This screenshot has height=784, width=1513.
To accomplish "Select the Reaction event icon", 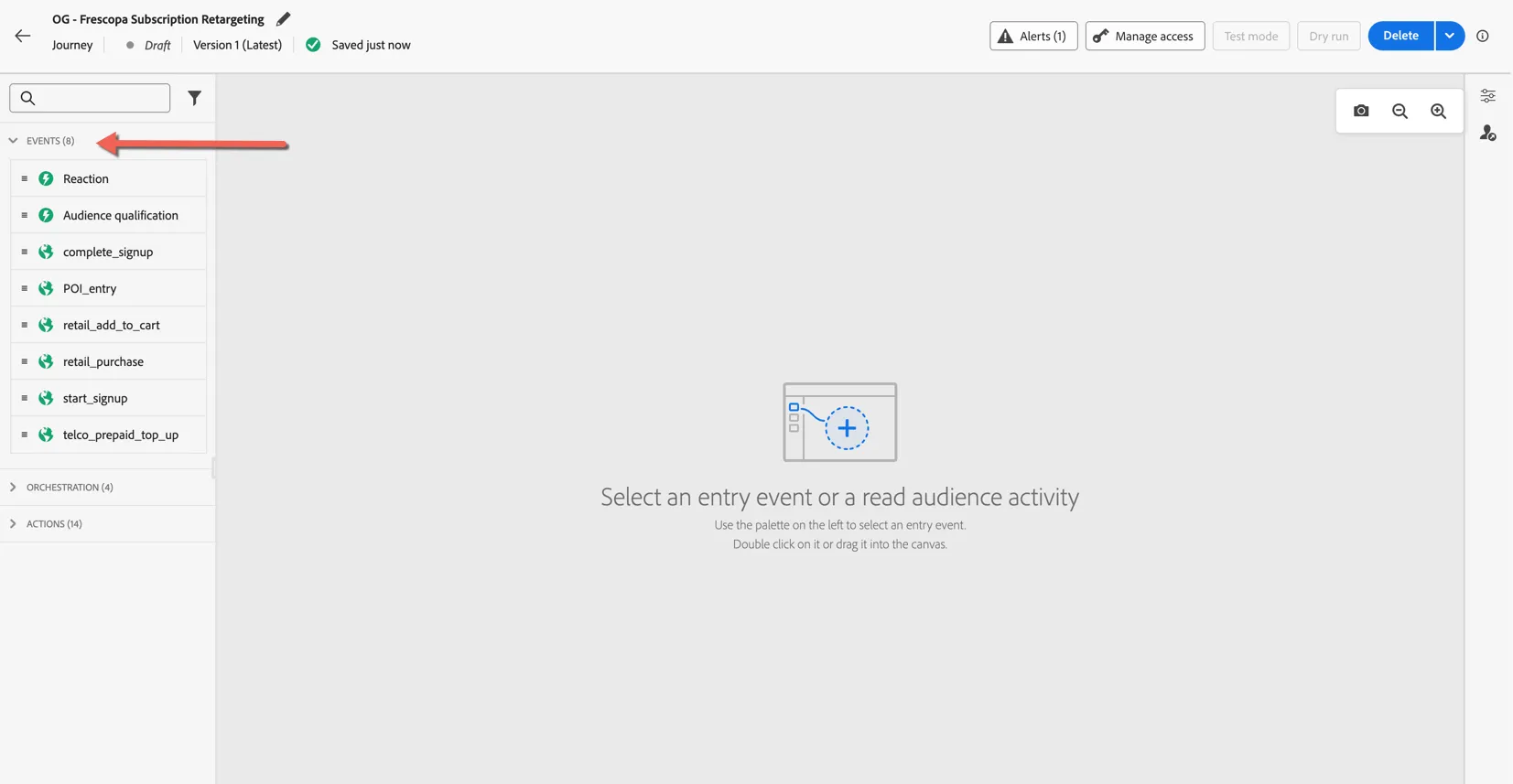I will click(46, 178).
